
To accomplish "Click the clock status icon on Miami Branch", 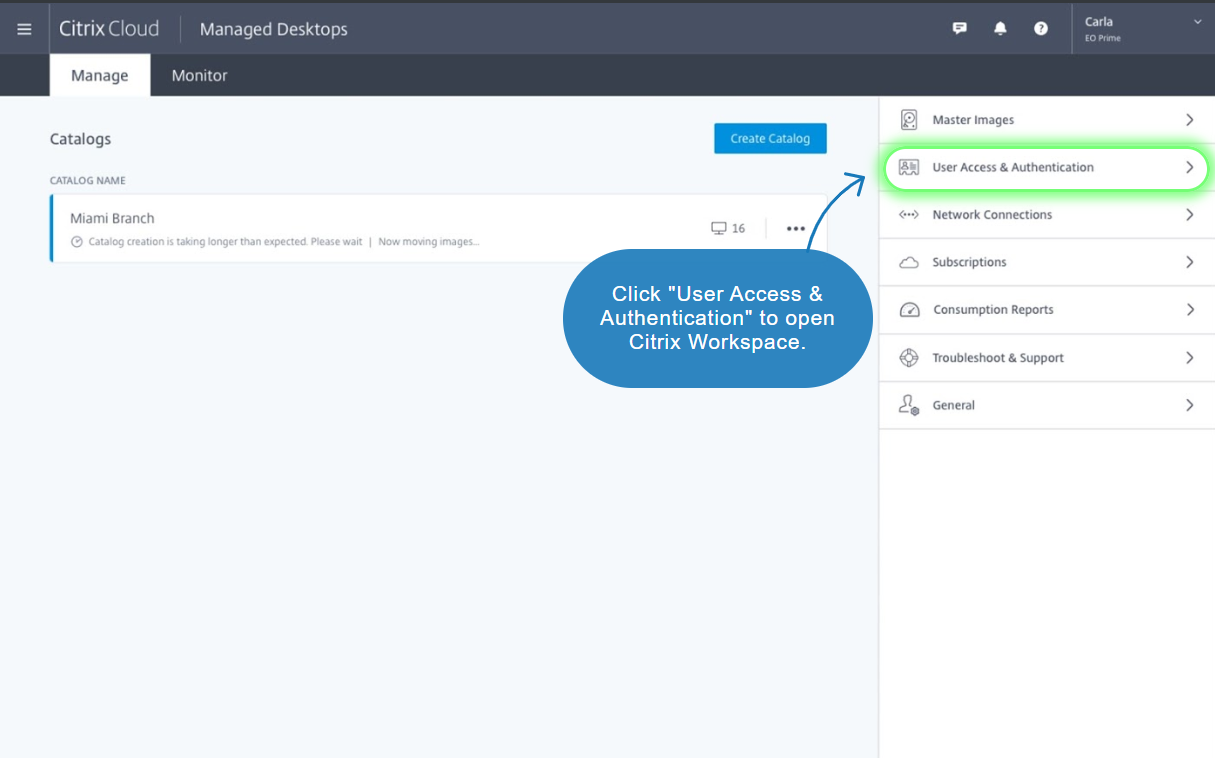I will tap(77, 242).
